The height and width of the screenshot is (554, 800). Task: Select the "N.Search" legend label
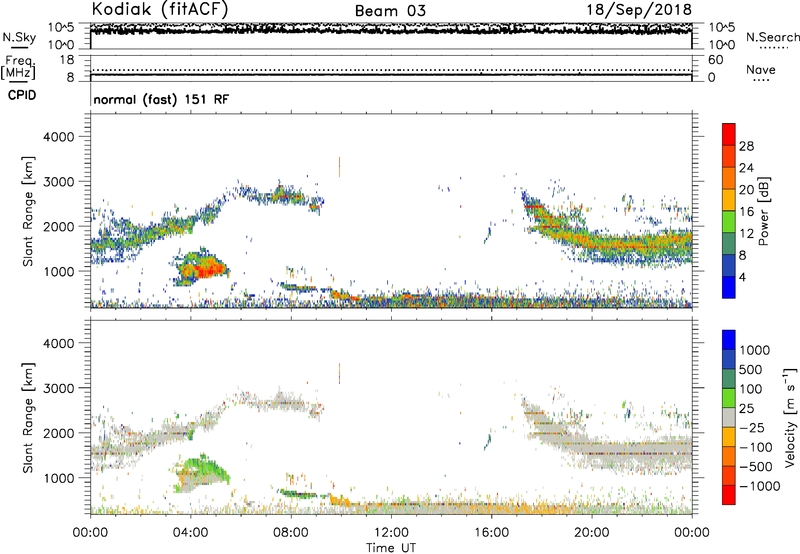[x=772, y=37]
